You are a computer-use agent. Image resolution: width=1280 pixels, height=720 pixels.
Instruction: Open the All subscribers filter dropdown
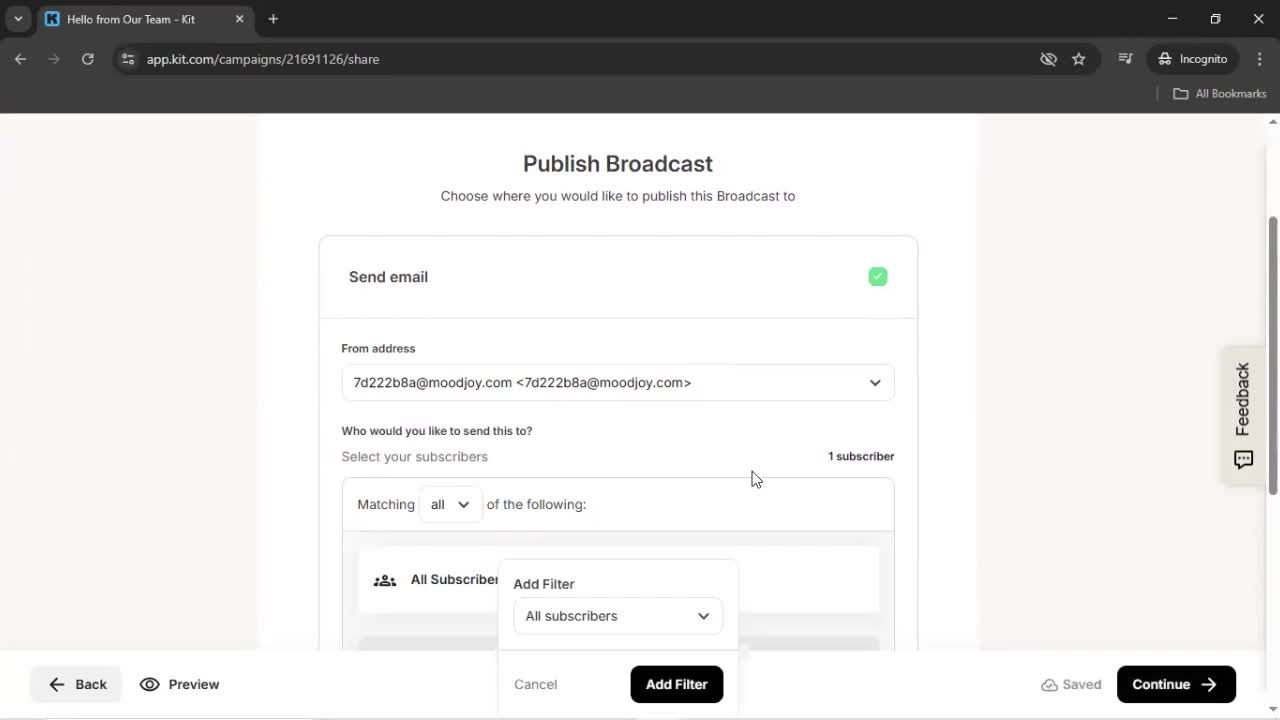point(617,616)
